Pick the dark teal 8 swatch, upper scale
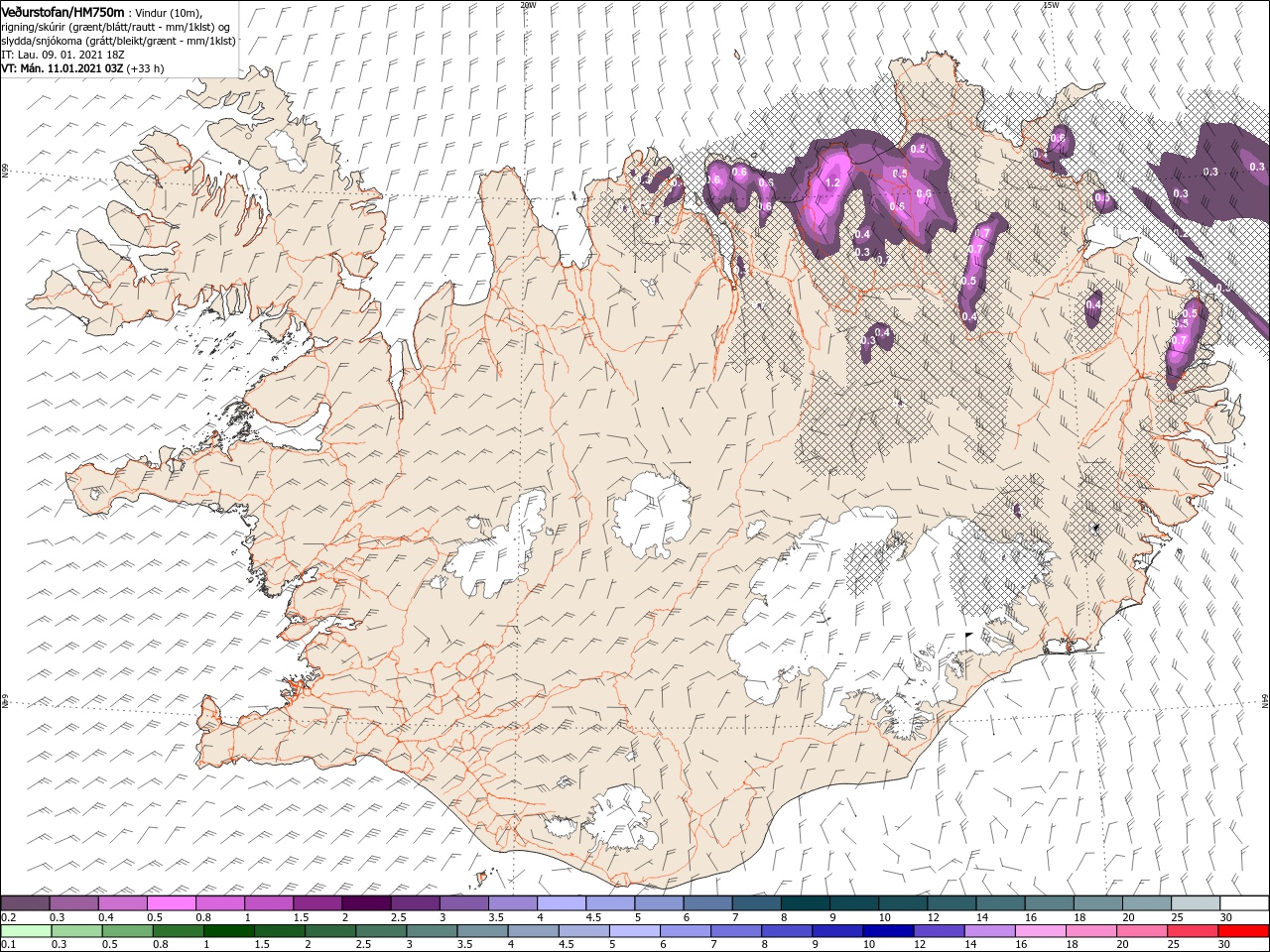1270x952 pixels. tap(806, 902)
